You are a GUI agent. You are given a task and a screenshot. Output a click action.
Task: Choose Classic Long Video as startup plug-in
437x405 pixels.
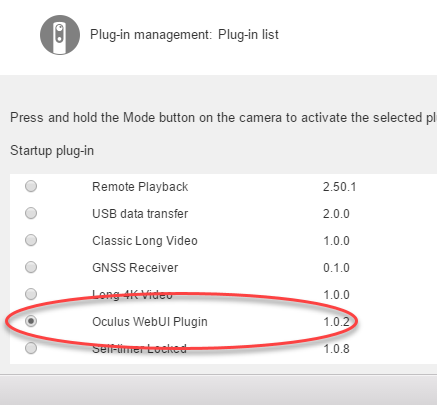tap(31, 240)
